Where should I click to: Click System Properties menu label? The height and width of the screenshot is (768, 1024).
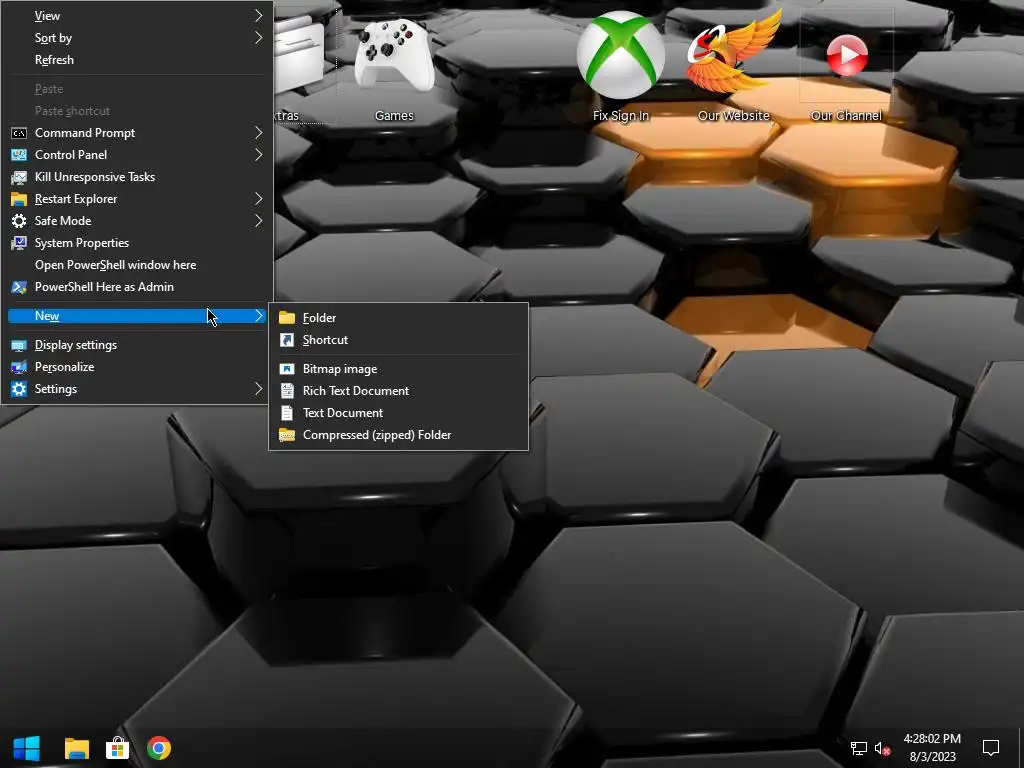pyautogui.click(x=82, y=243)
